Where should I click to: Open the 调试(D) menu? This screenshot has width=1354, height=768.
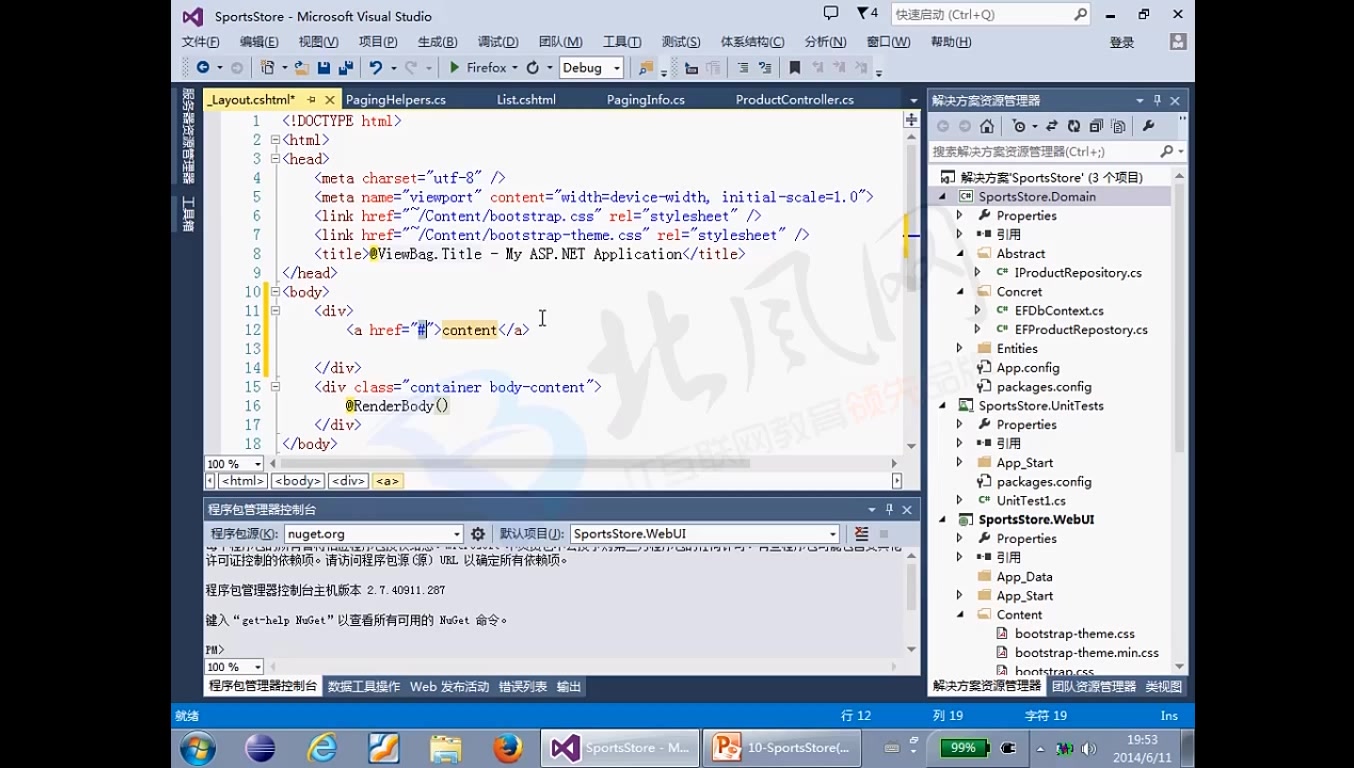tap(498, 41)
